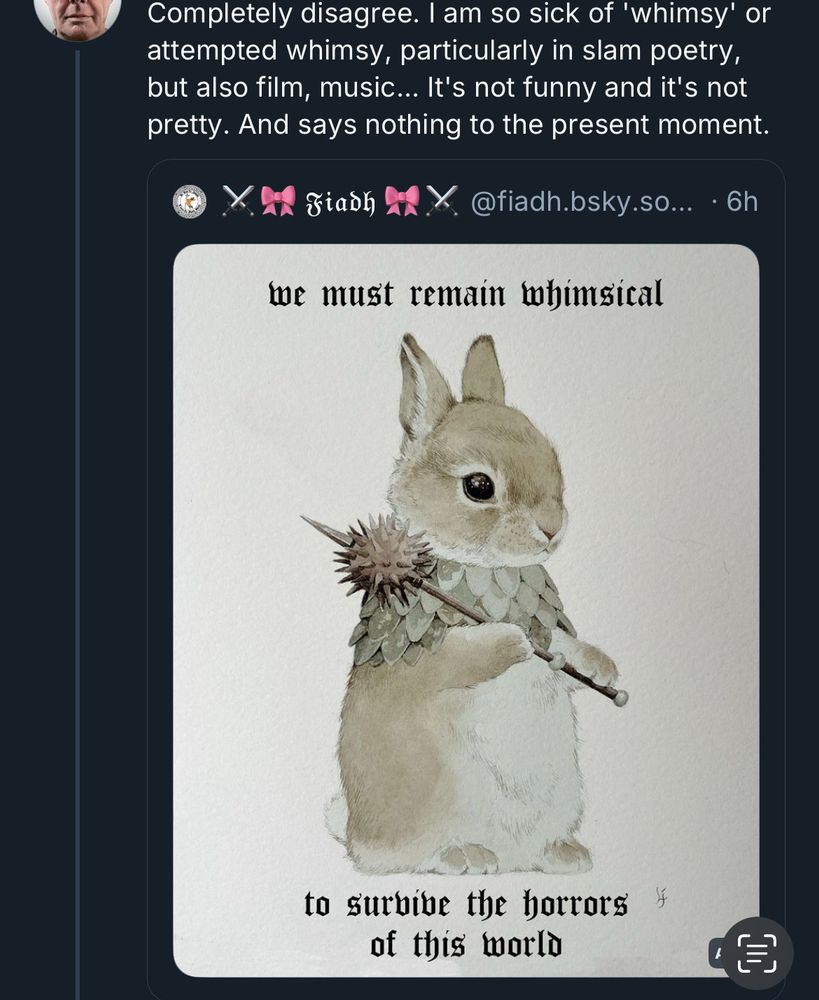Open the quoted post card header
This screenshot has height=1000, width=819.
tap(466, 202)
